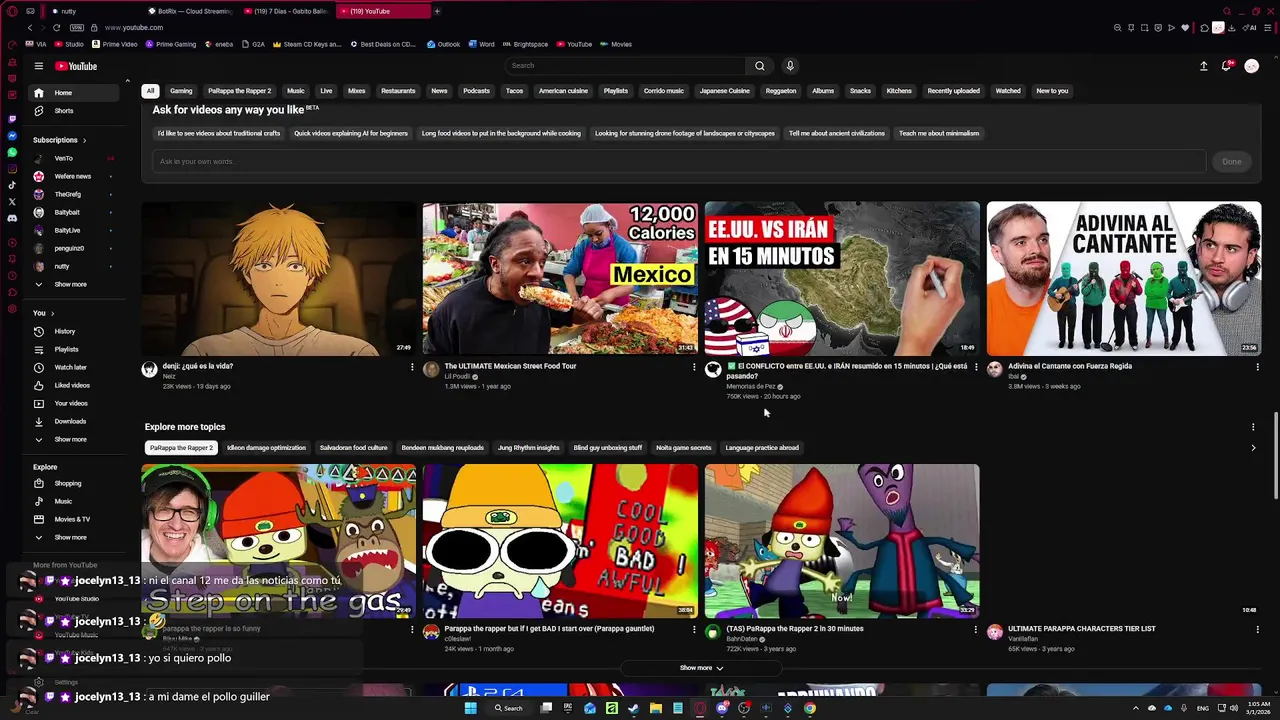Click the Done button
This screenshot has width=1280, height=720.
tap(1232, 162)
